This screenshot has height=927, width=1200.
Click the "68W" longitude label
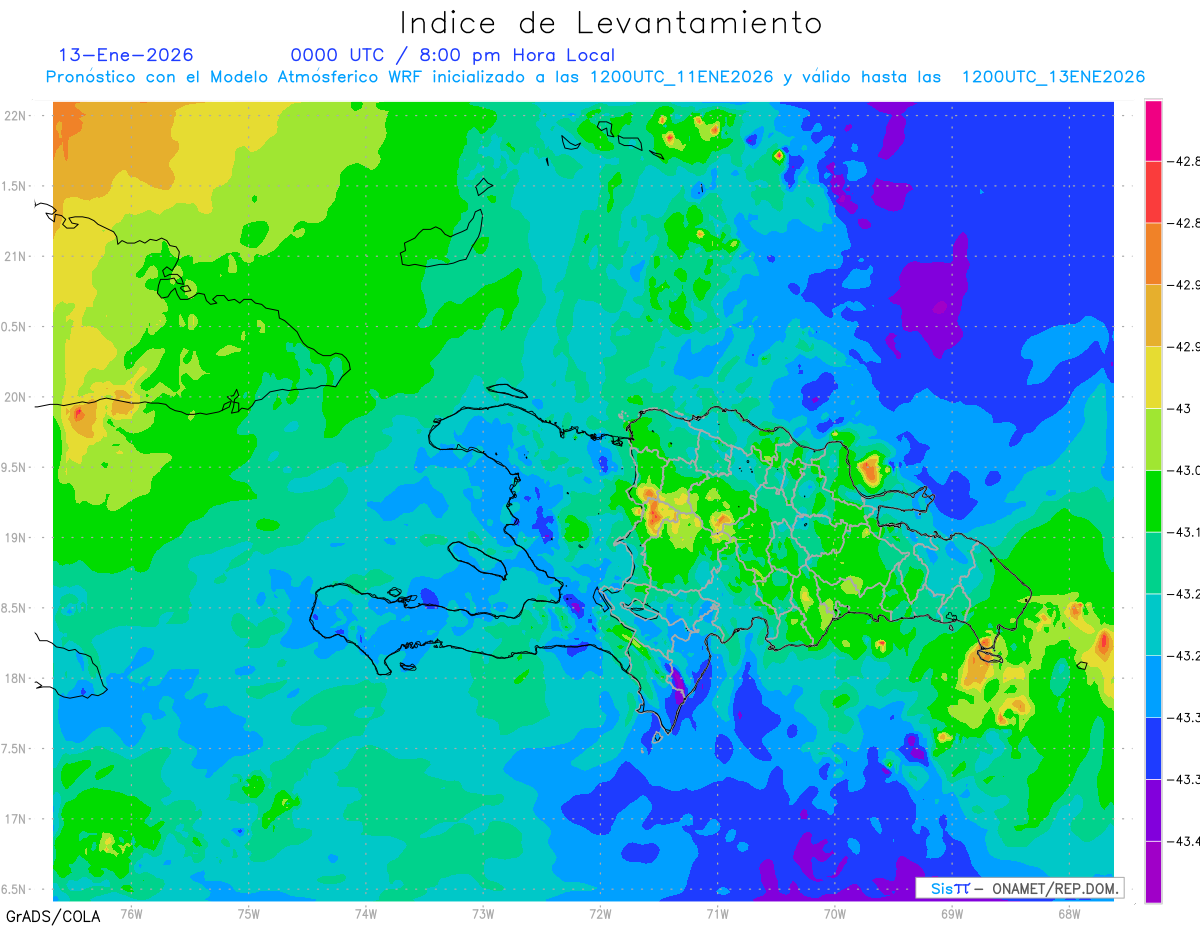1069,913
